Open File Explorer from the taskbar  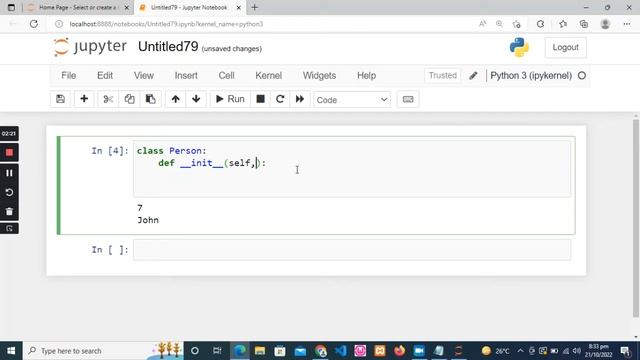[x=260, y=351]
